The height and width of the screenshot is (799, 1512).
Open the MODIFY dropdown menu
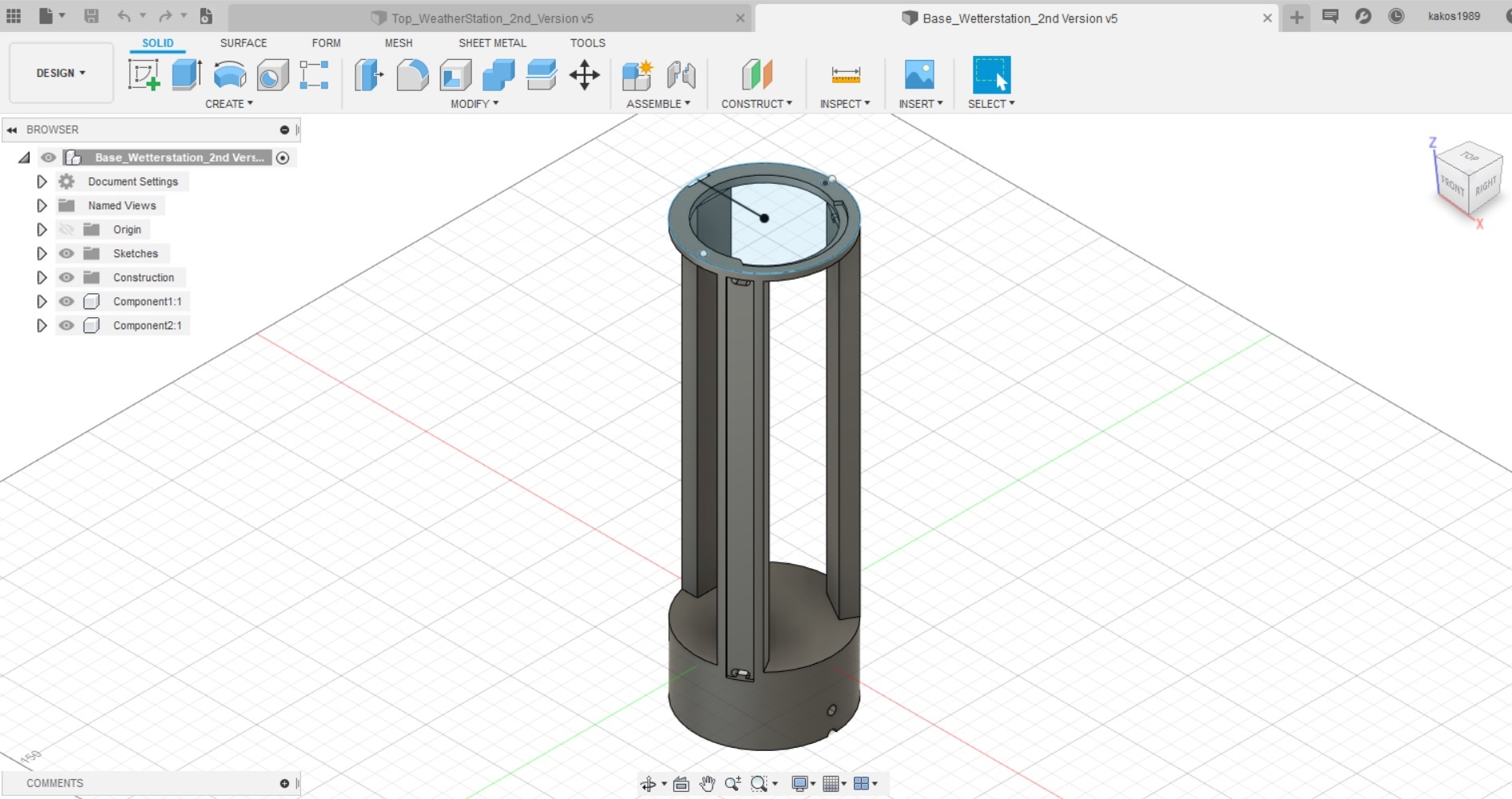[x=474, y=104]
